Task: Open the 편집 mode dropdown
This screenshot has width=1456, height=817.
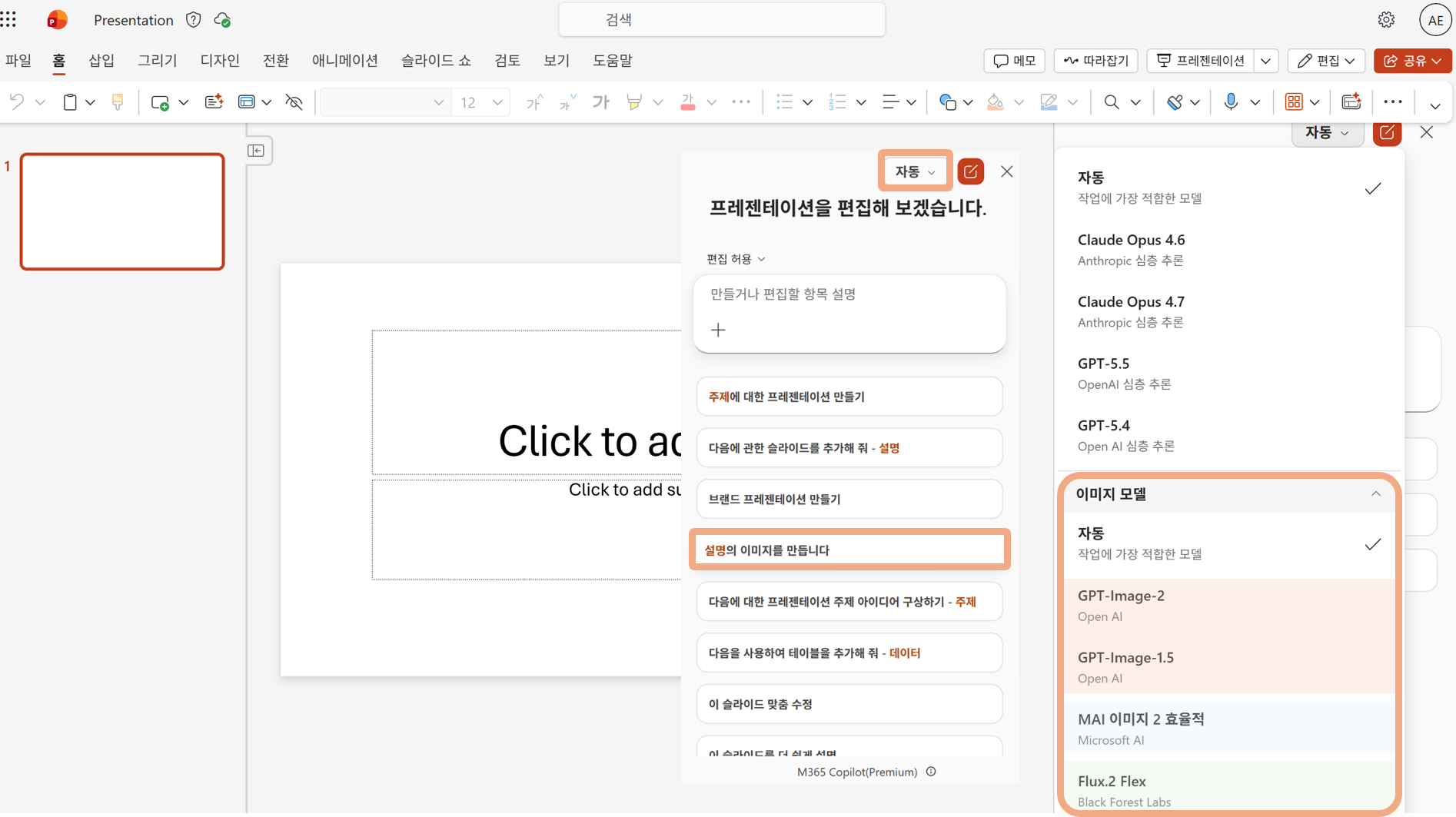Action: (1326, 61)
